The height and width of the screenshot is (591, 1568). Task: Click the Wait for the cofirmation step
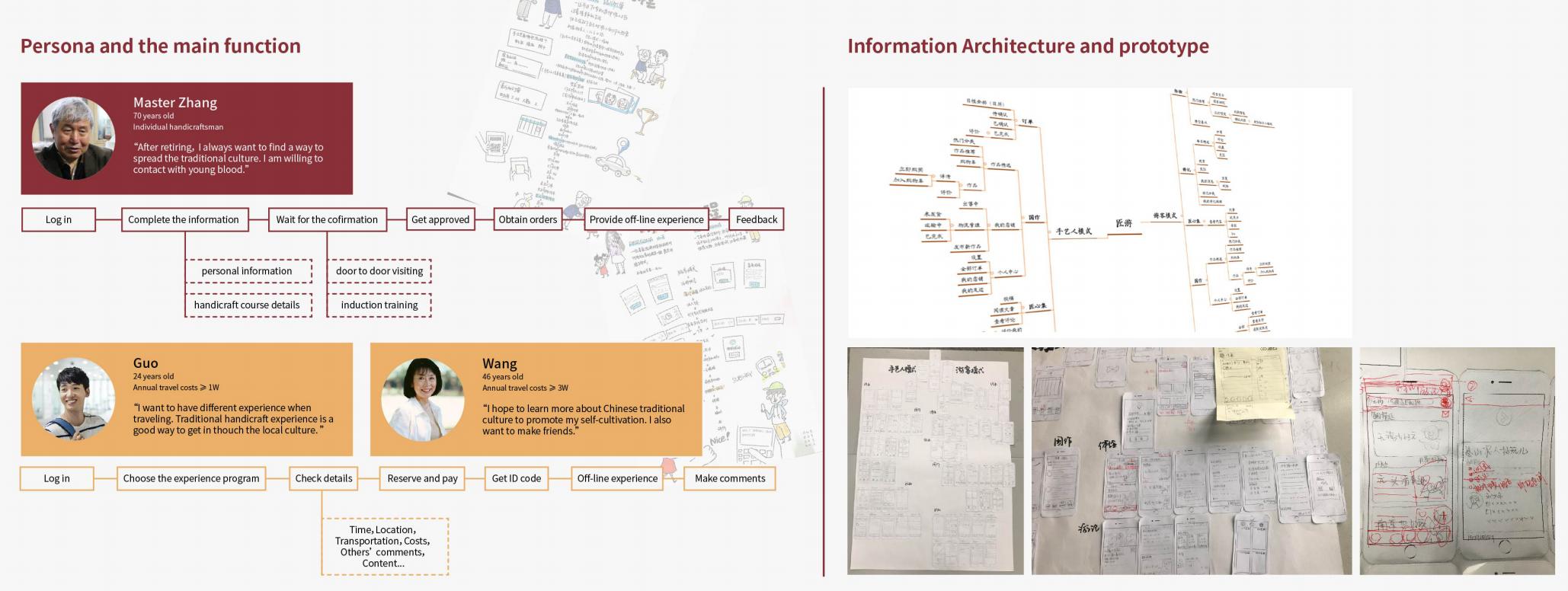click(327, 219)
